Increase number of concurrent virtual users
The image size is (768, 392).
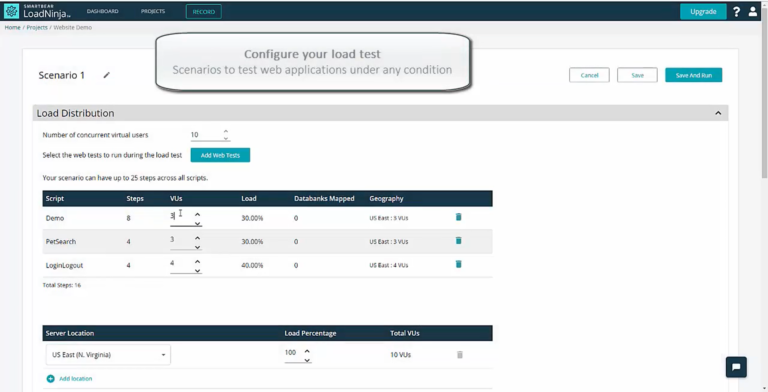coord(226,131)
